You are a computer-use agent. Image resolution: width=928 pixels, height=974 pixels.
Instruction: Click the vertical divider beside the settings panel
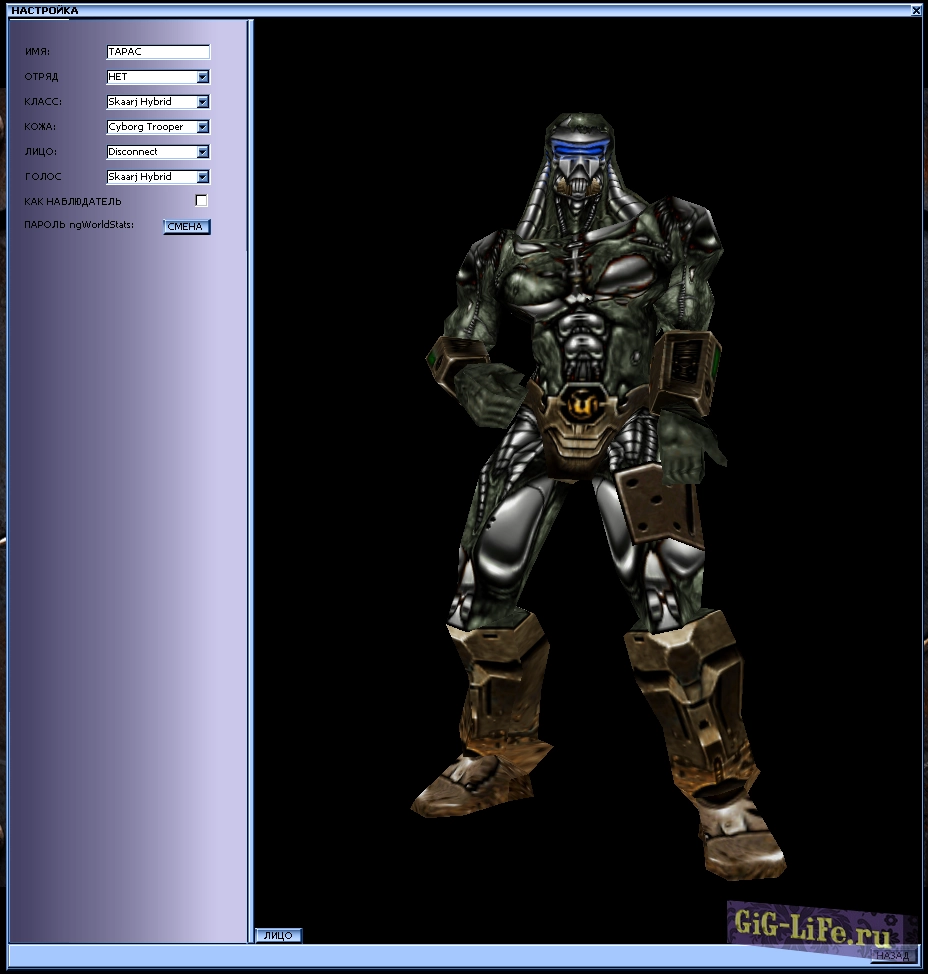[x=250, y=480]
